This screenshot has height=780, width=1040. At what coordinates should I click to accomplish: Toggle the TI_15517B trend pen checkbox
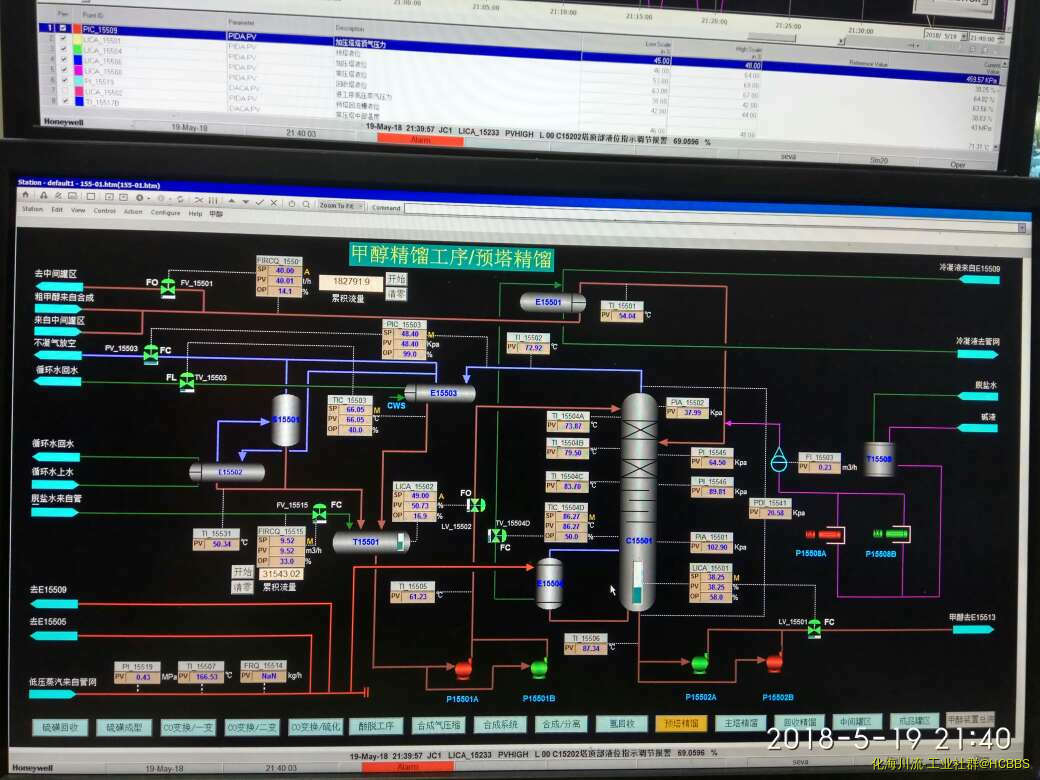[x=64, y=102]
